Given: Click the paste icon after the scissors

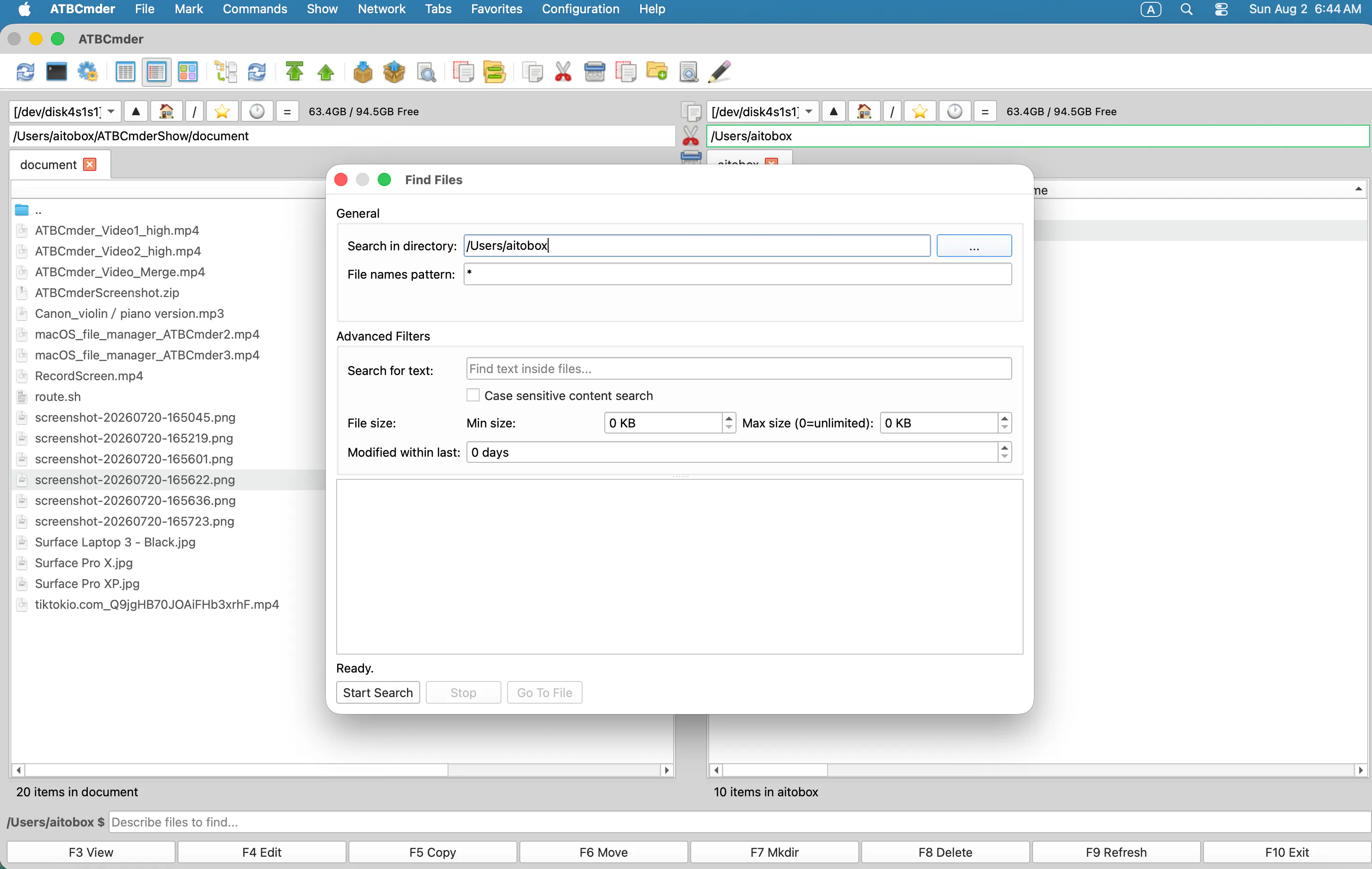Looking at the screenshot, I should pyautogui.click(x=594, y=72).
